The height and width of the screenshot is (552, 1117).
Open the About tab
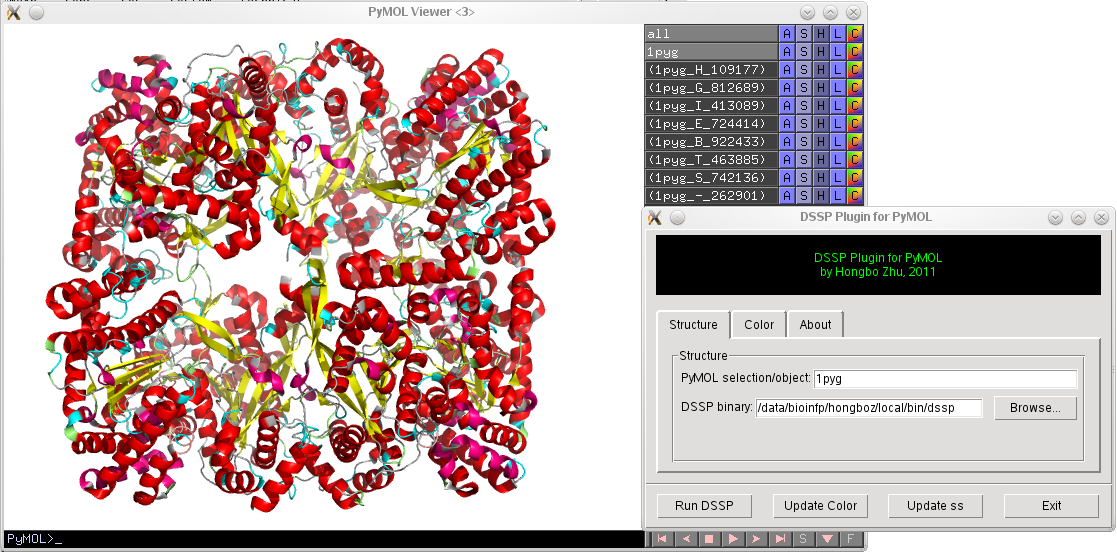click(815, 325)
